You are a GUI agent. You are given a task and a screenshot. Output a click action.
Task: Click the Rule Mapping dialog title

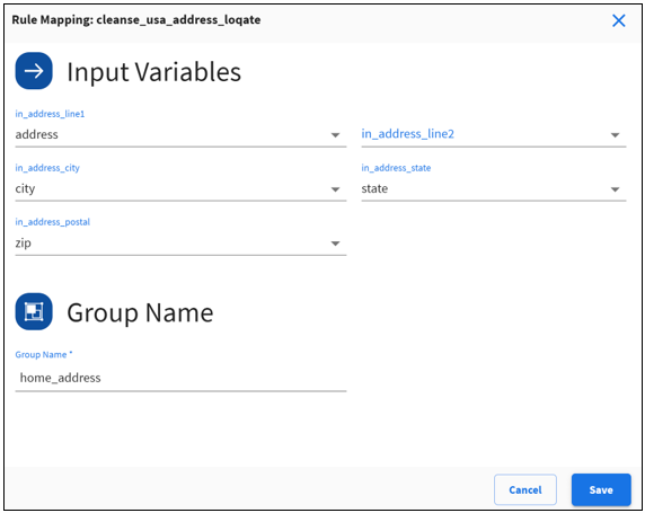136,20
